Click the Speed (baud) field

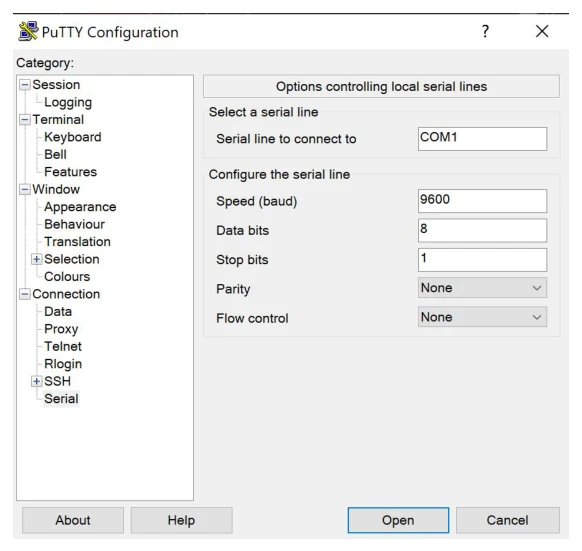coord(482,201)
